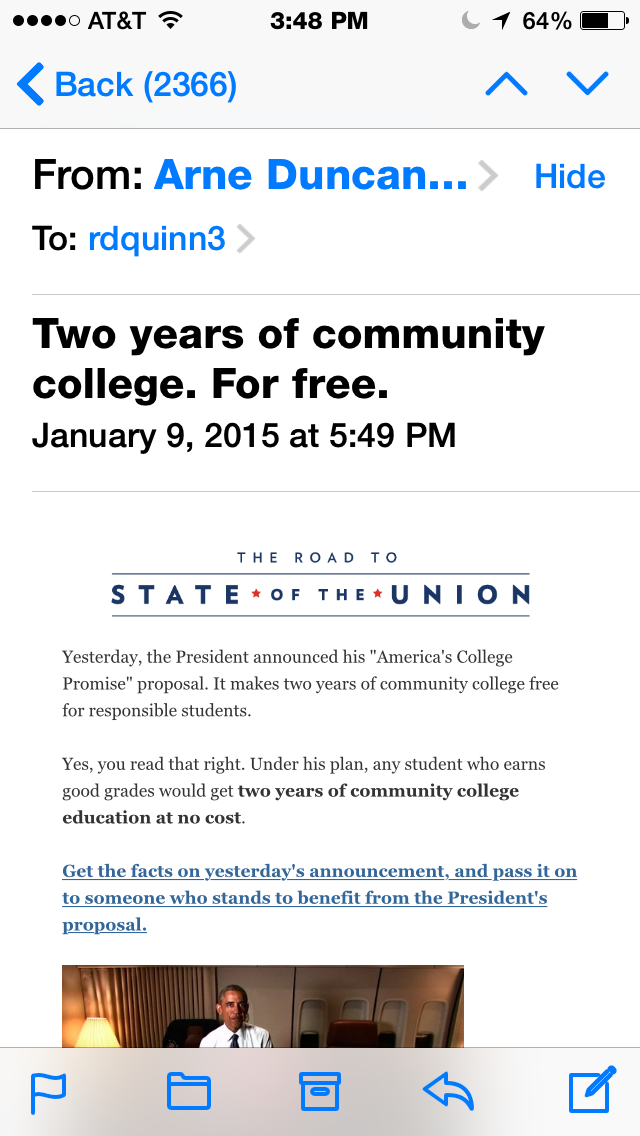The width and height of the screenshot is (640, 1136).
Task: Tap the battery icon in status bar
Action: tap(601, 21)
